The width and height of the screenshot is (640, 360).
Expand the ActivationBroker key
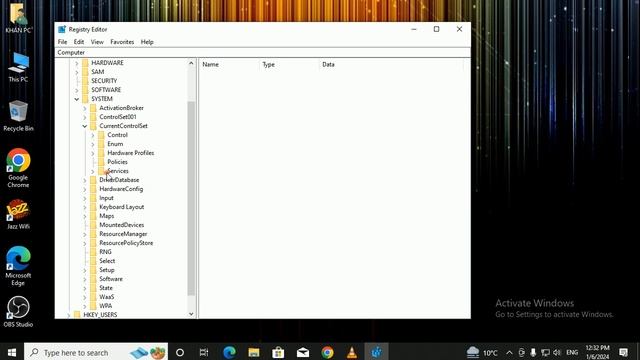[85, 108]
